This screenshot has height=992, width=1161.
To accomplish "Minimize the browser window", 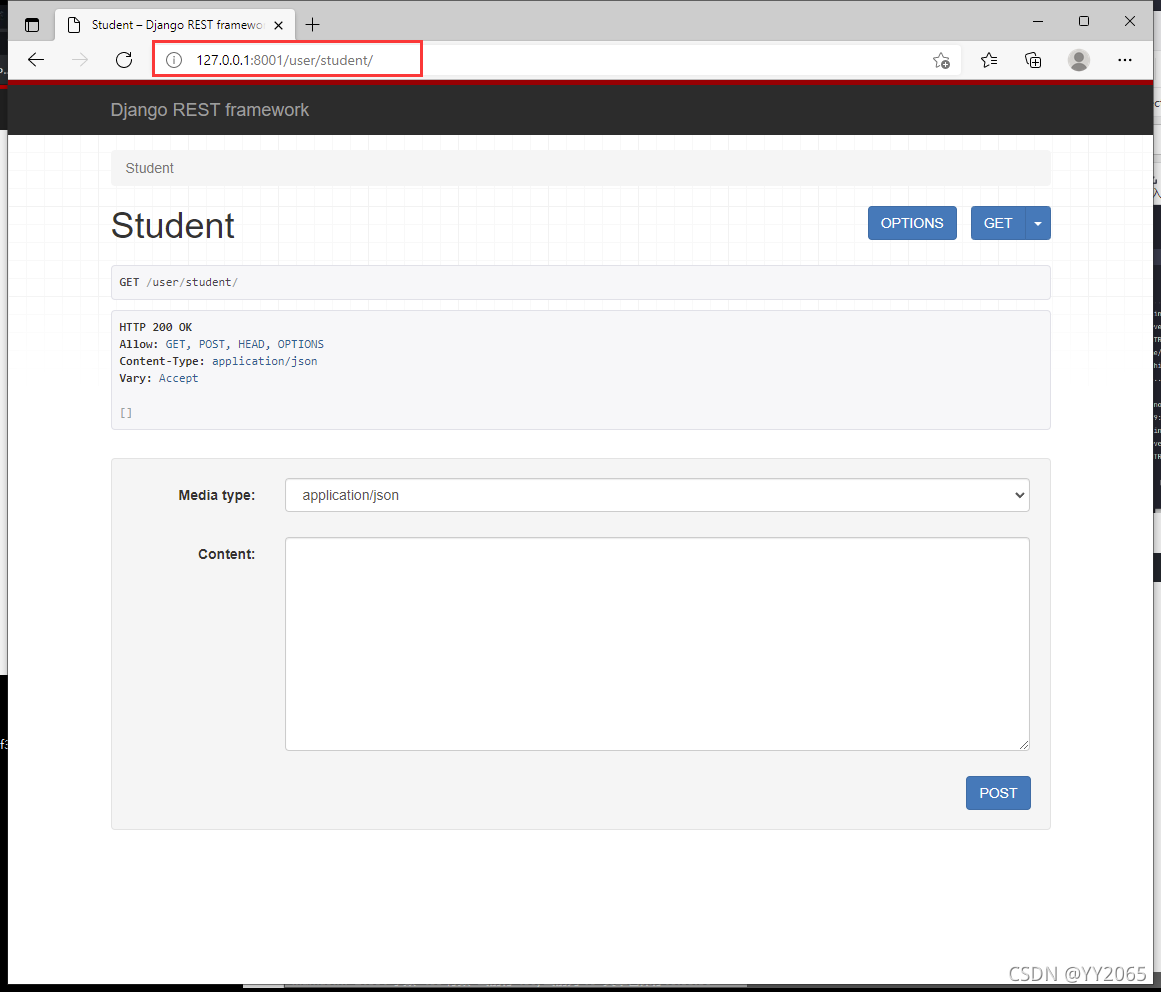I will 1037,21.
